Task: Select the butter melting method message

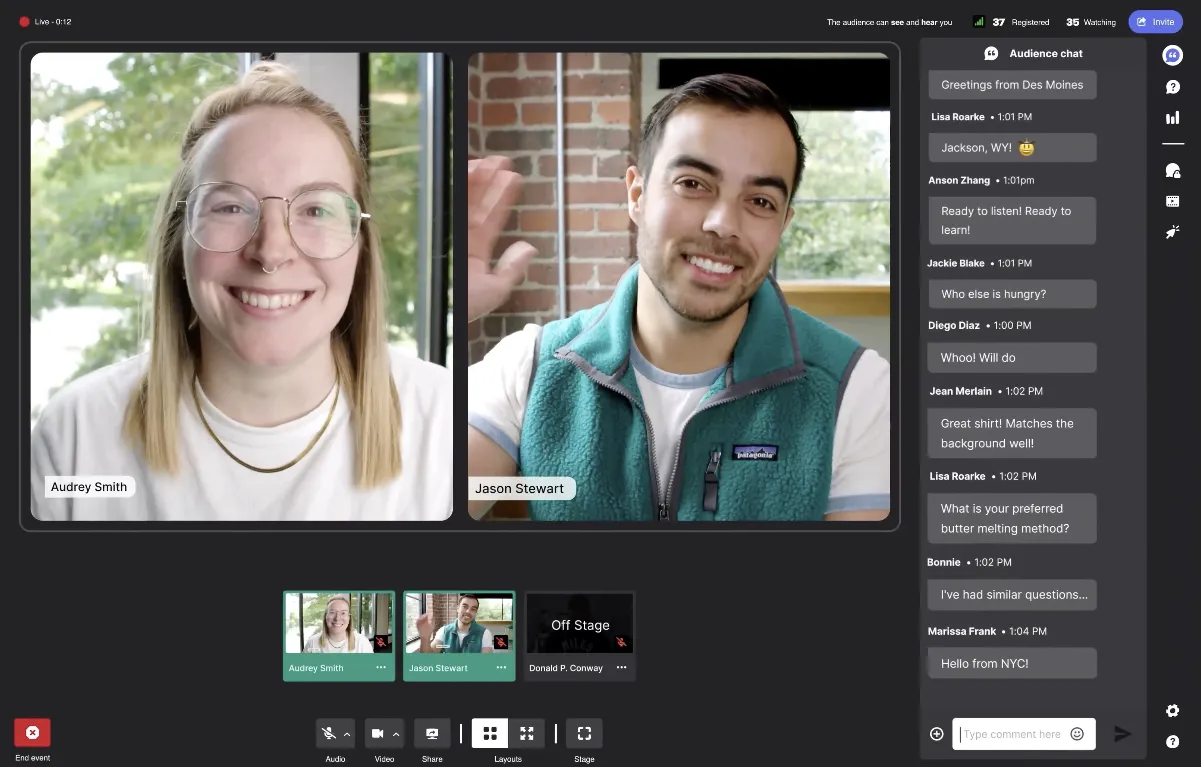Action: (1012, 518)
